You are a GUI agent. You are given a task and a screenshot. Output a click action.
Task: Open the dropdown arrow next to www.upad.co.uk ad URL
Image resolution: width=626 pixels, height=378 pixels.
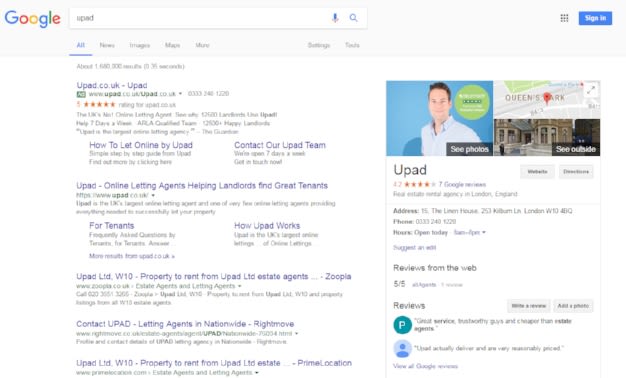tap(180, 94)
